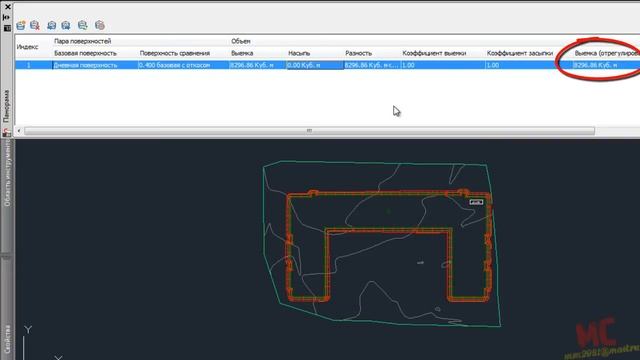
Task: Click the Базовая поверхность column header
Action: [x=85, y=53]
